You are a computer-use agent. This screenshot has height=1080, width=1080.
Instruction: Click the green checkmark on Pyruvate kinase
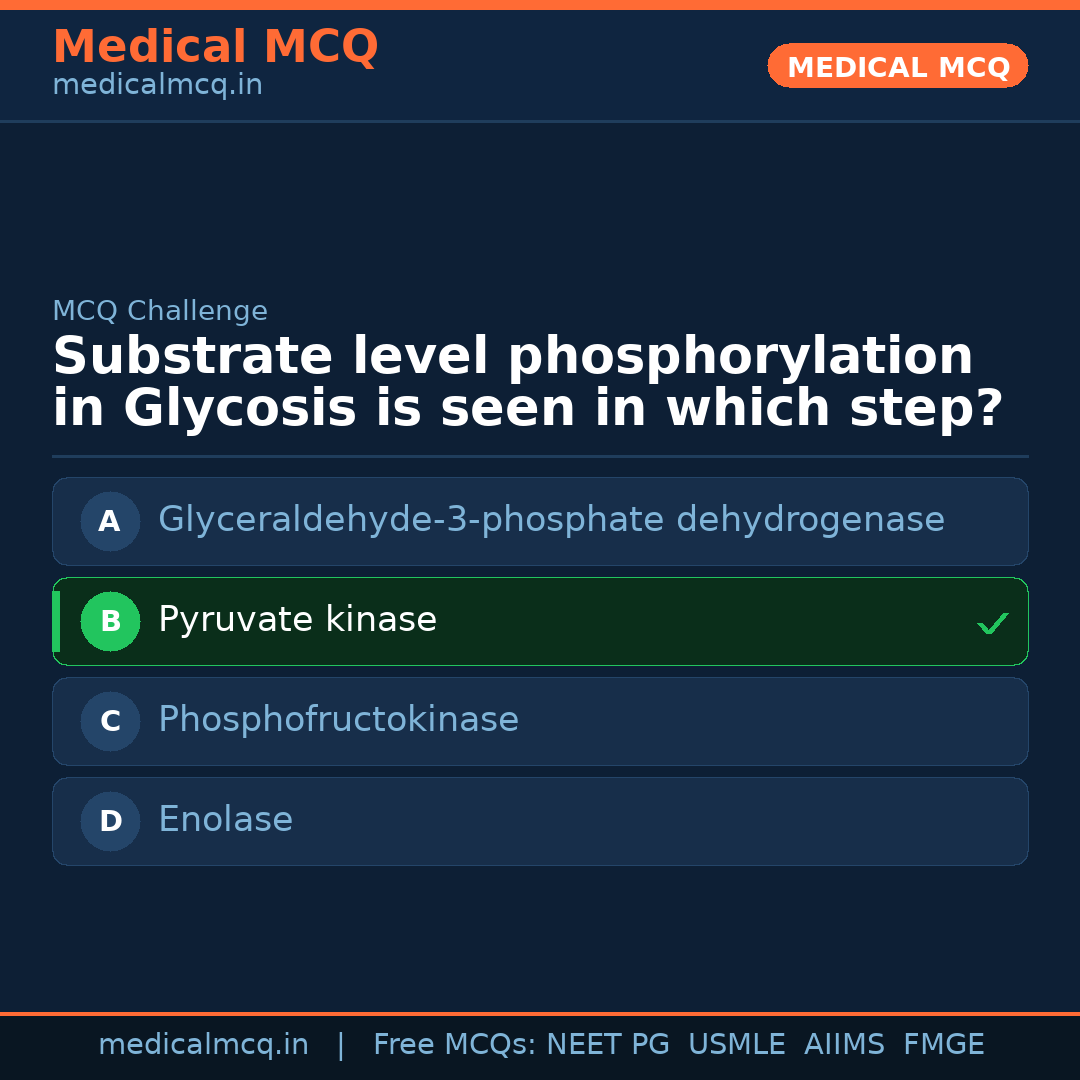click(992, 624)
